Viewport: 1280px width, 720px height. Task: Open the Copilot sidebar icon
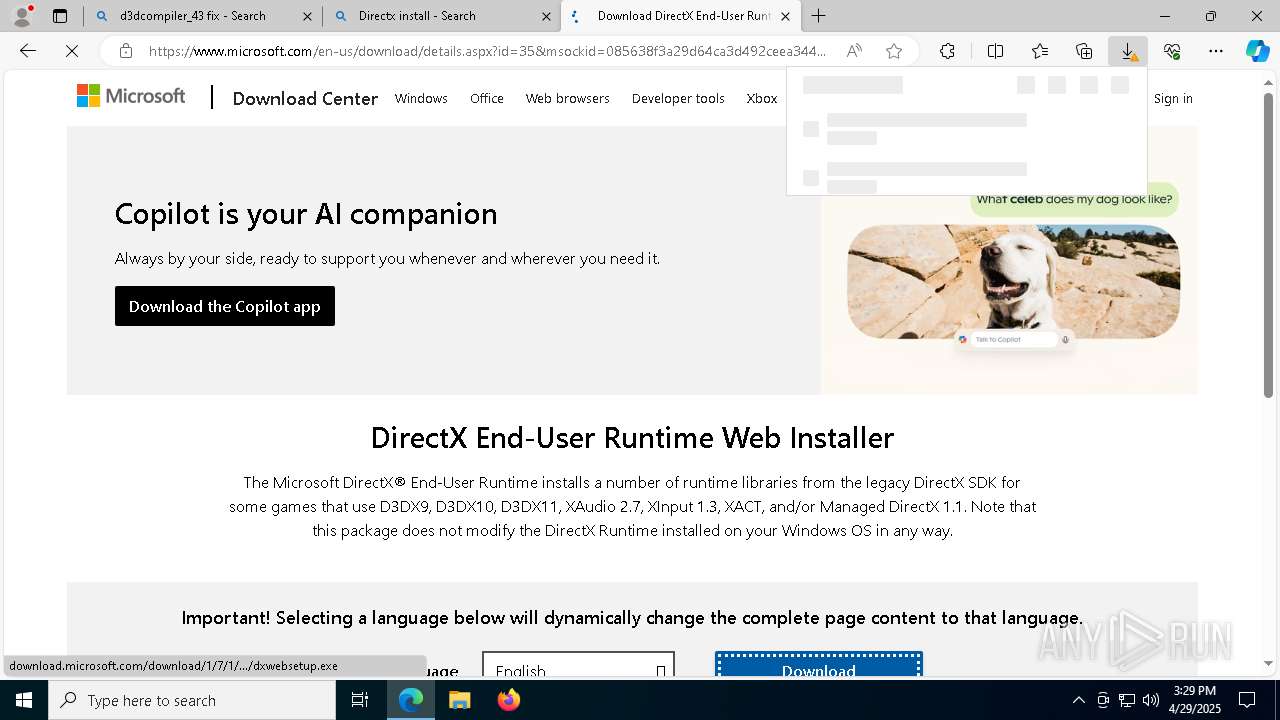click(x=1257, y=51)
